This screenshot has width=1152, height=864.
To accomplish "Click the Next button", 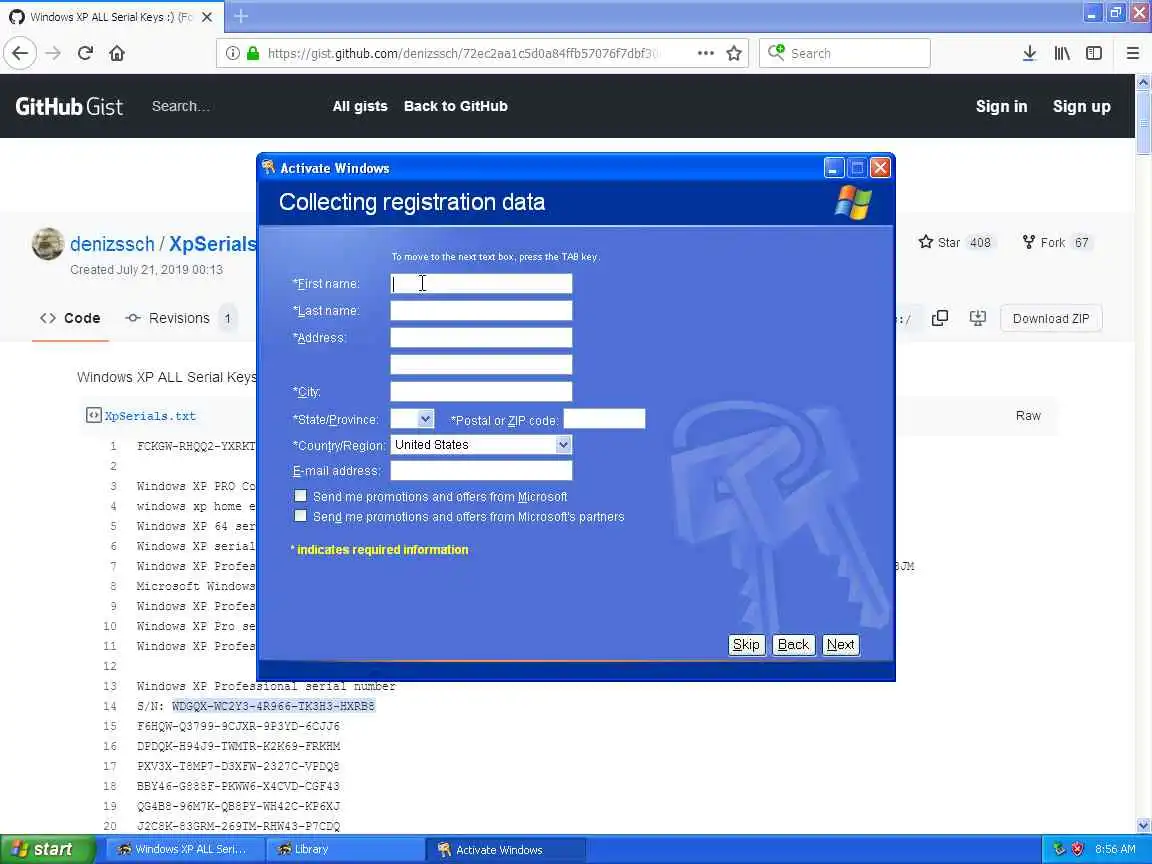I will [x=840, y=644].
